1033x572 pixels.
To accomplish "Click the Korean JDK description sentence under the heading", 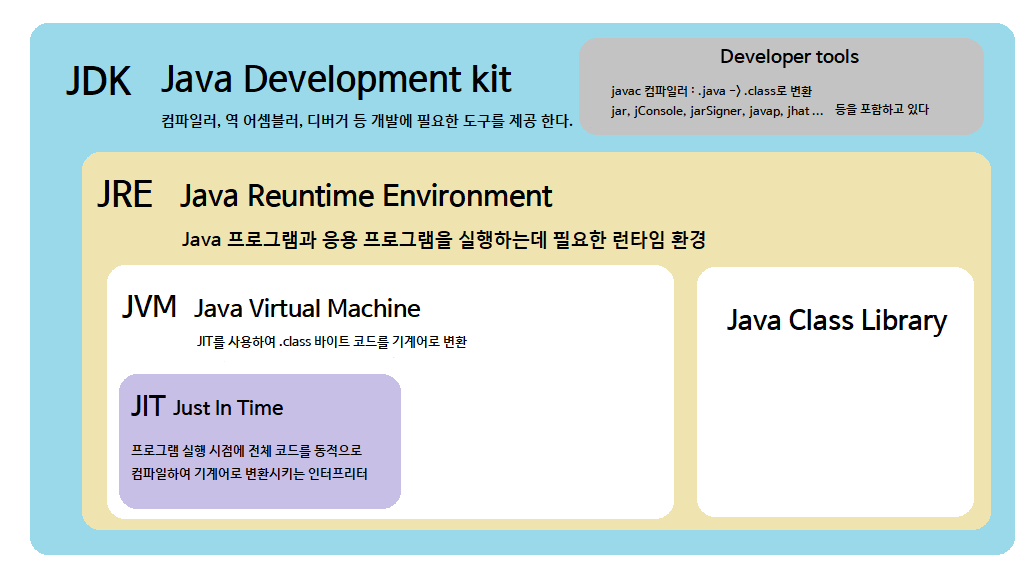I will click(367, 121).
